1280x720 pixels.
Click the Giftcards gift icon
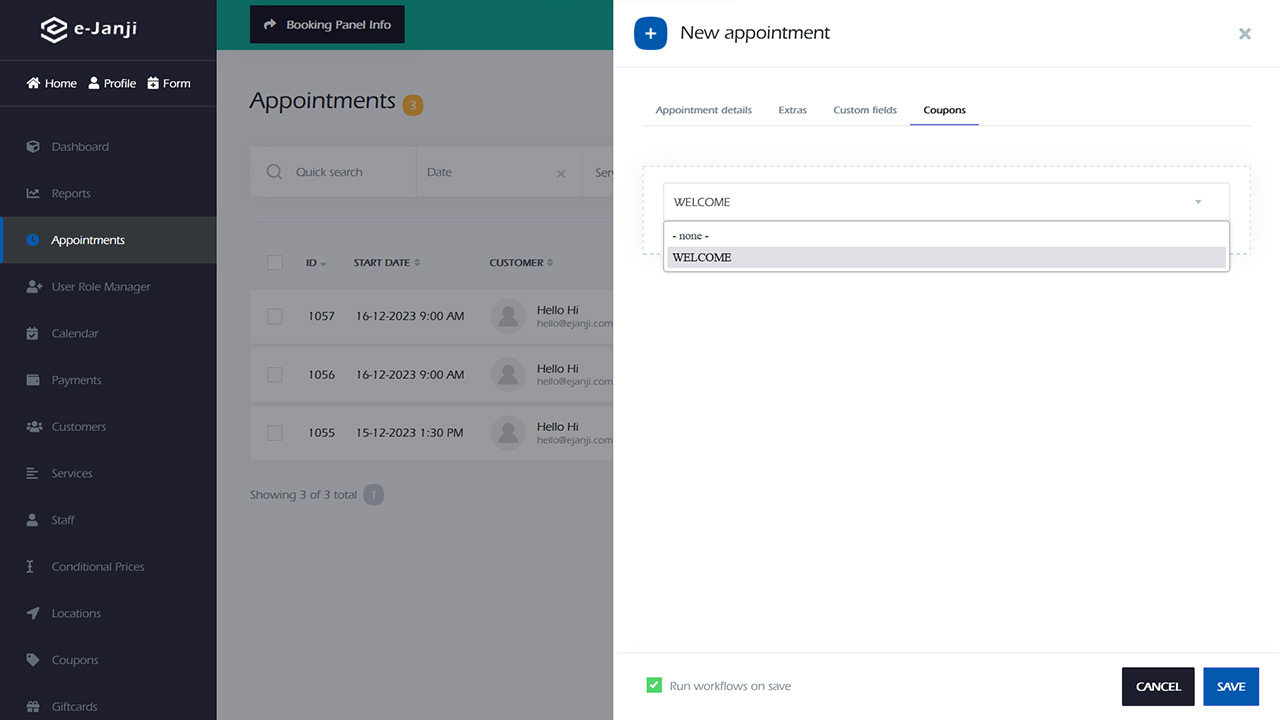coord(33,706)
